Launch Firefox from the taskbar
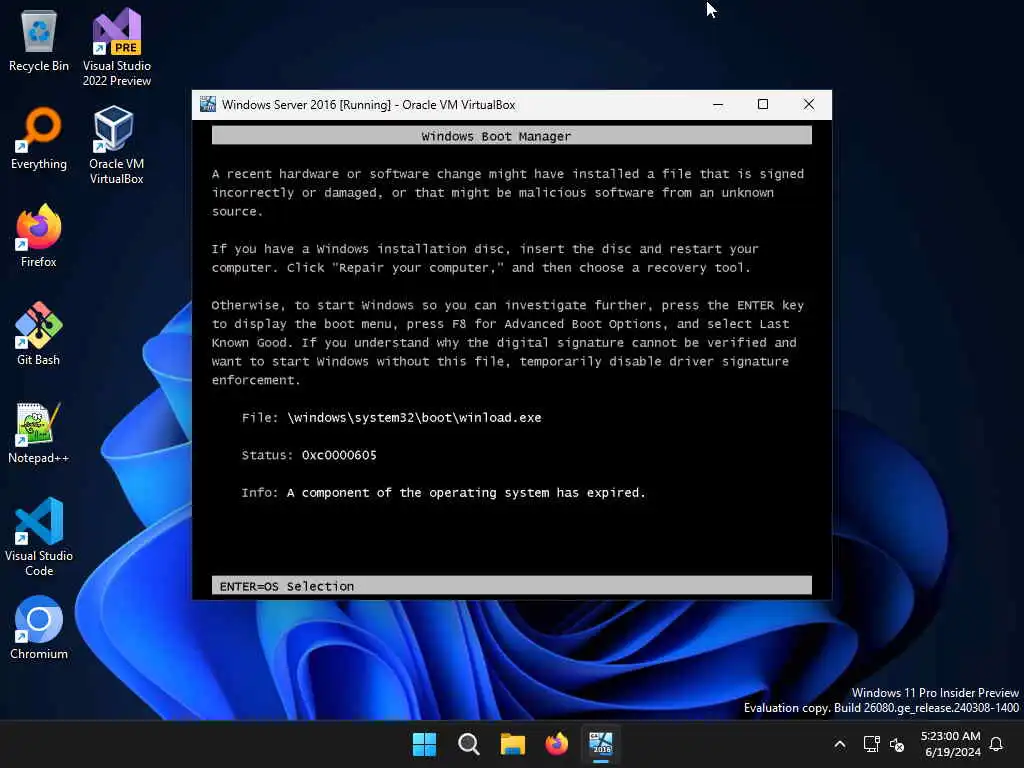Viewport: 1024px width, 768px height. point(556,744)
